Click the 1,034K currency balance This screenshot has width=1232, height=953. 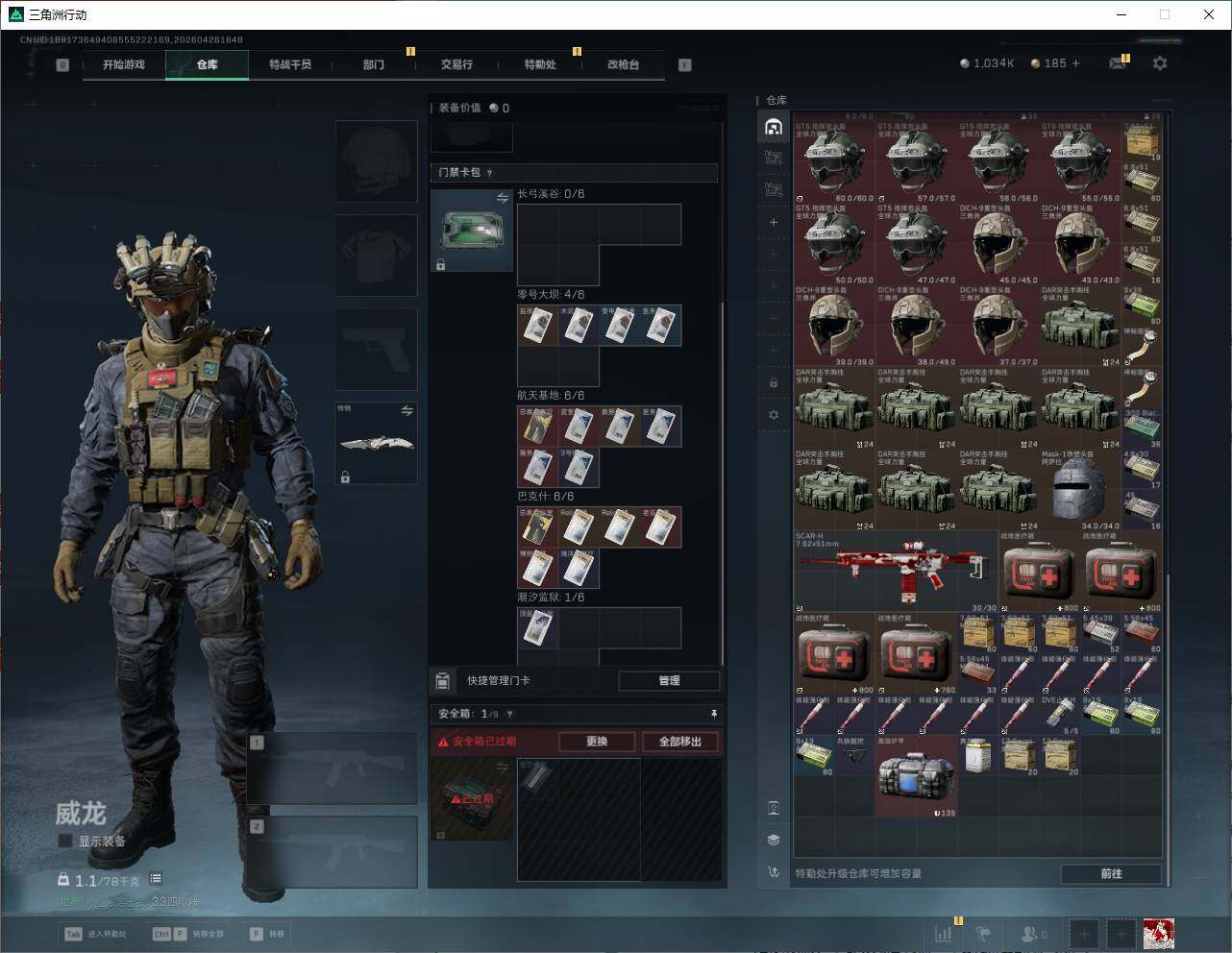click(987, 63)
